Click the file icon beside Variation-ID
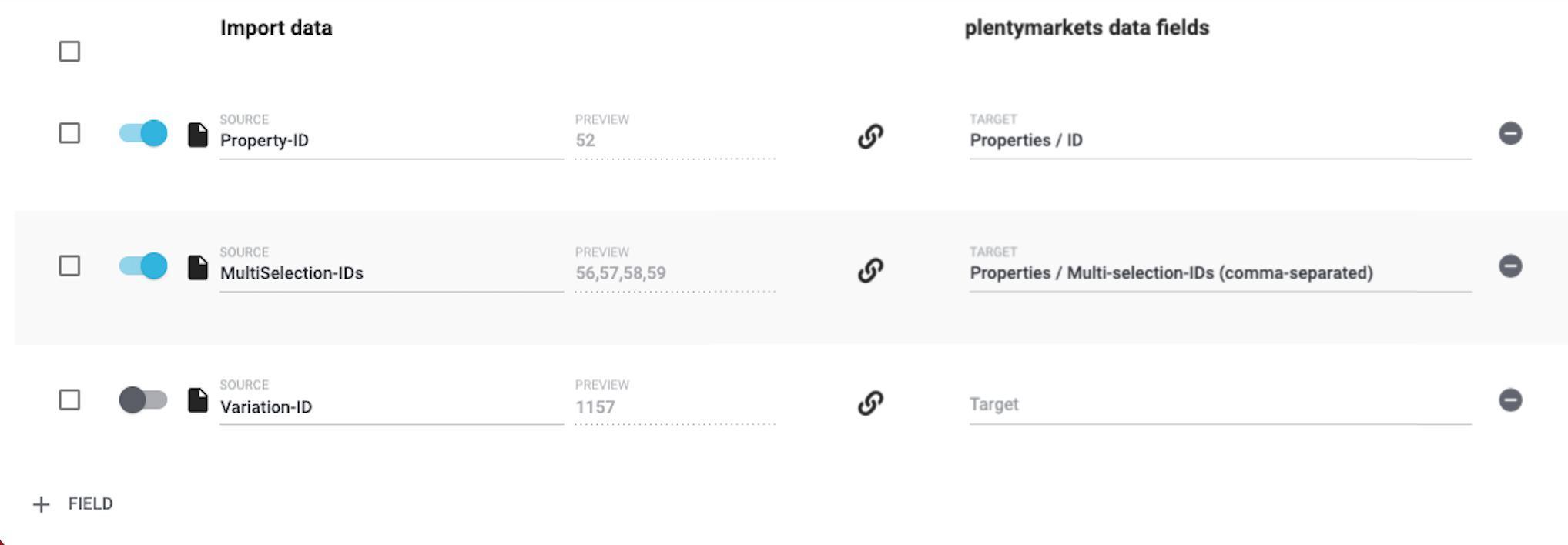Image resolution: width=1568 pixels, height=545 pixels. tap(198, 400)
